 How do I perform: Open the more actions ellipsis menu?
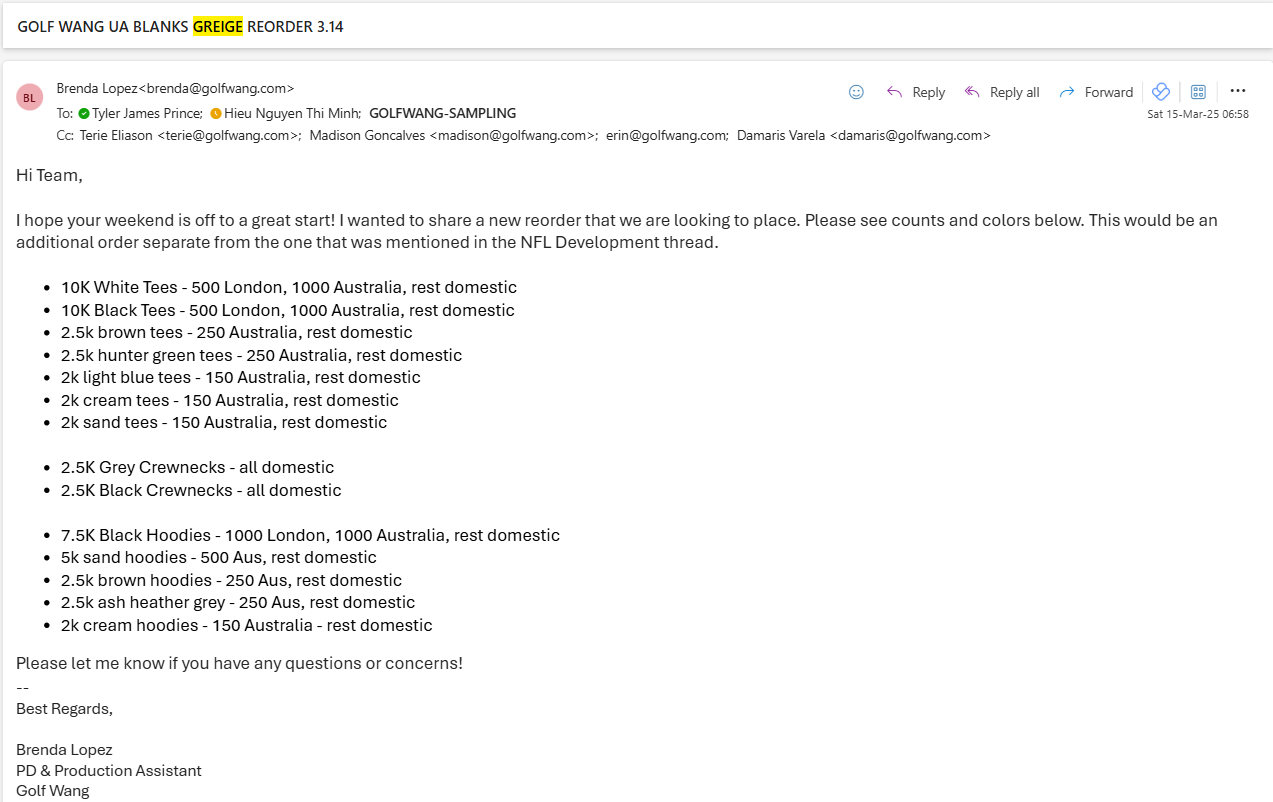(1238, 91)
